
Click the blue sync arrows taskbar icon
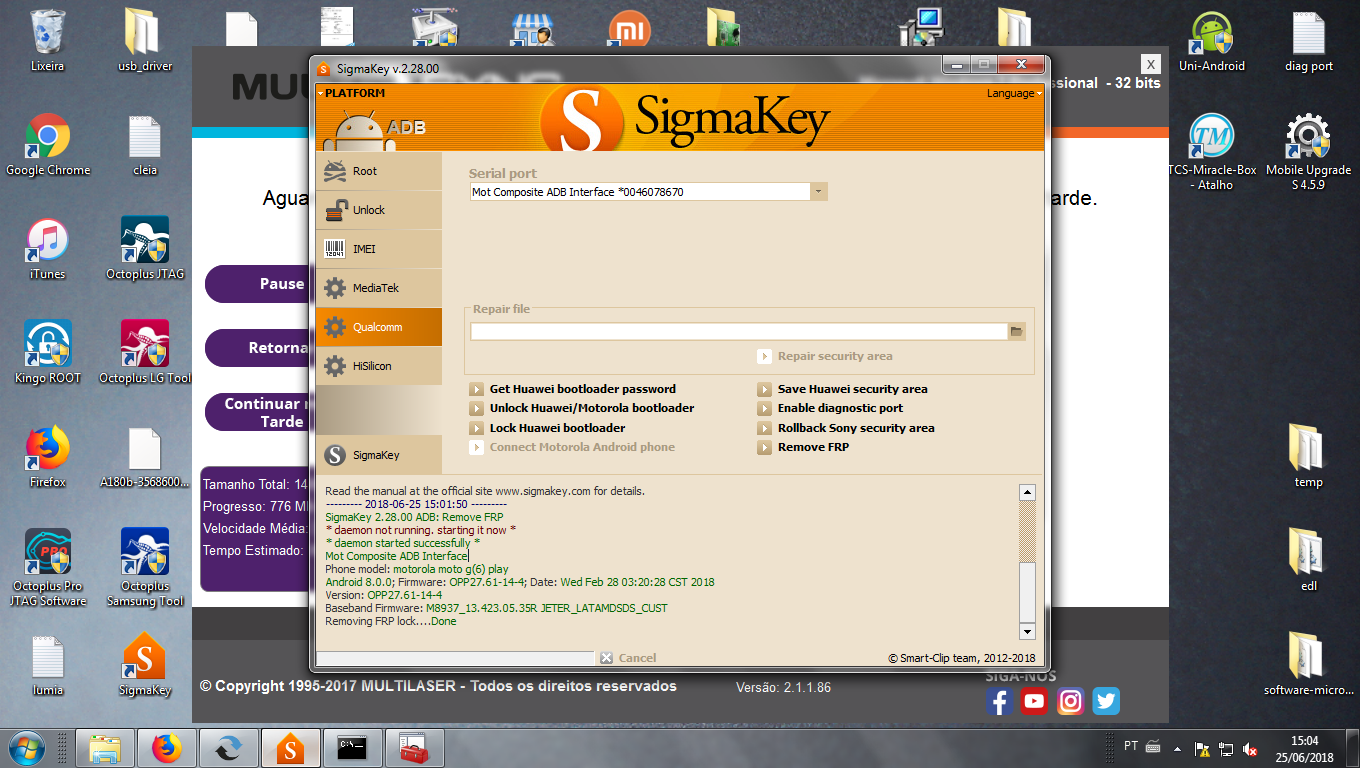[229, 748]
